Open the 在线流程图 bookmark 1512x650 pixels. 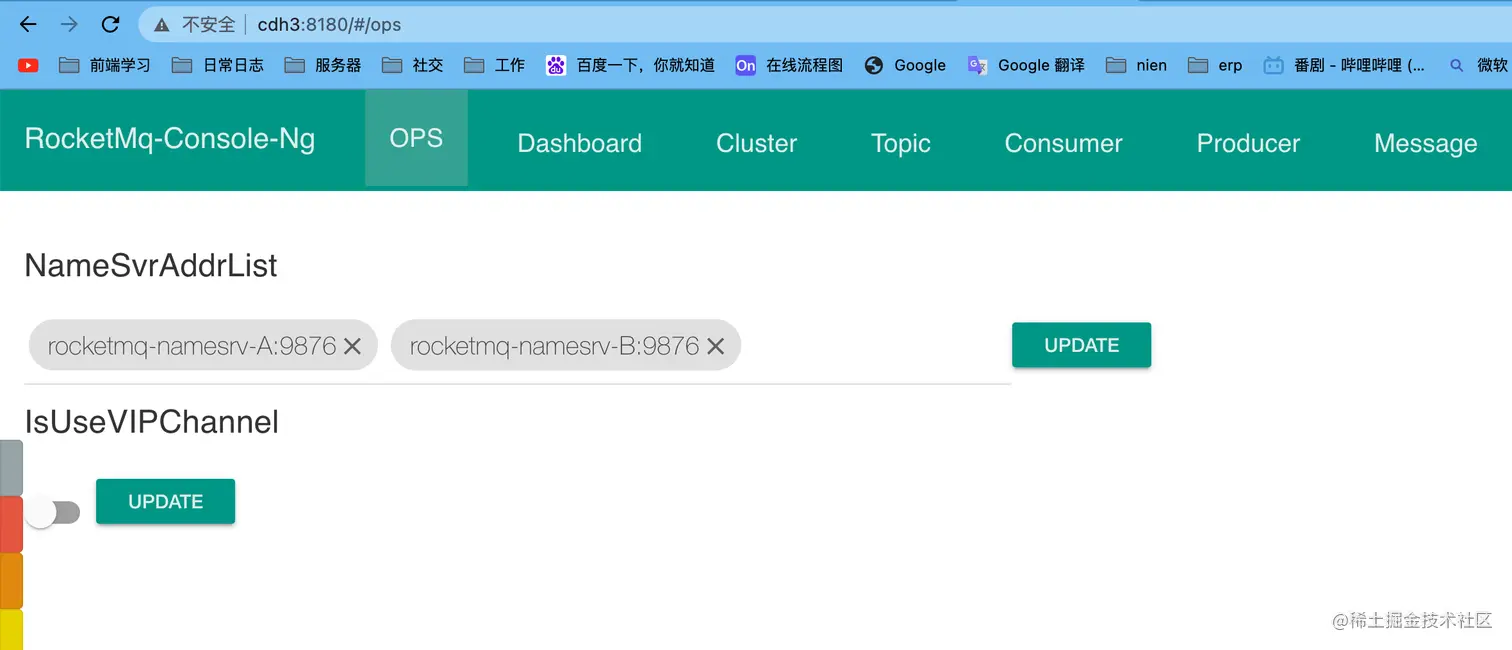[x=789, y=65]
